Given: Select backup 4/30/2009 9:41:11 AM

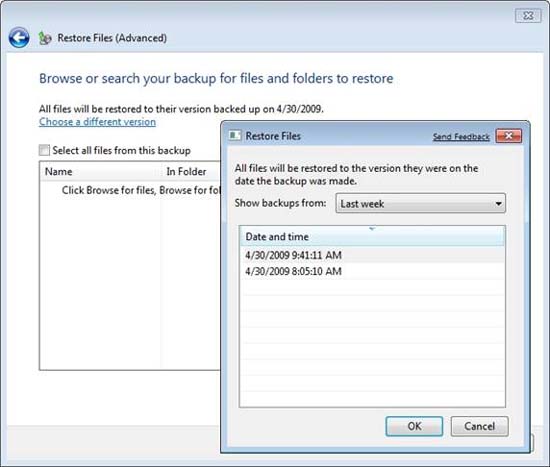Looking at the screenshot, I should pyautogui.click(x=372, y=255).
